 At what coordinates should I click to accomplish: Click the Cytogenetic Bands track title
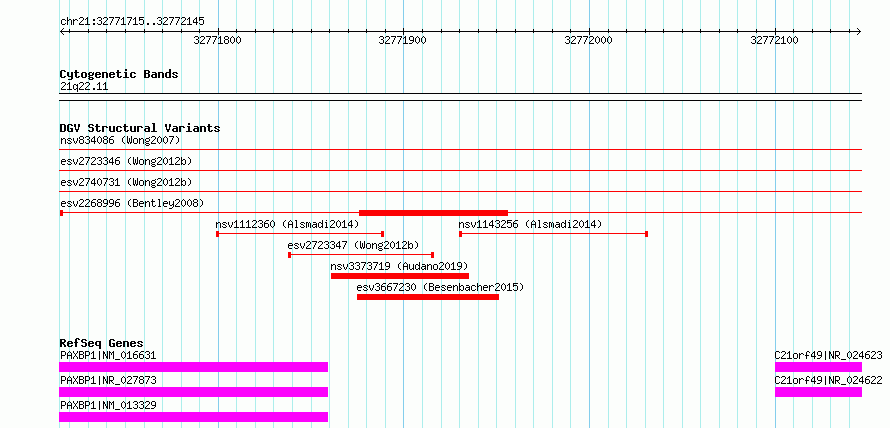tap(119, 74)
